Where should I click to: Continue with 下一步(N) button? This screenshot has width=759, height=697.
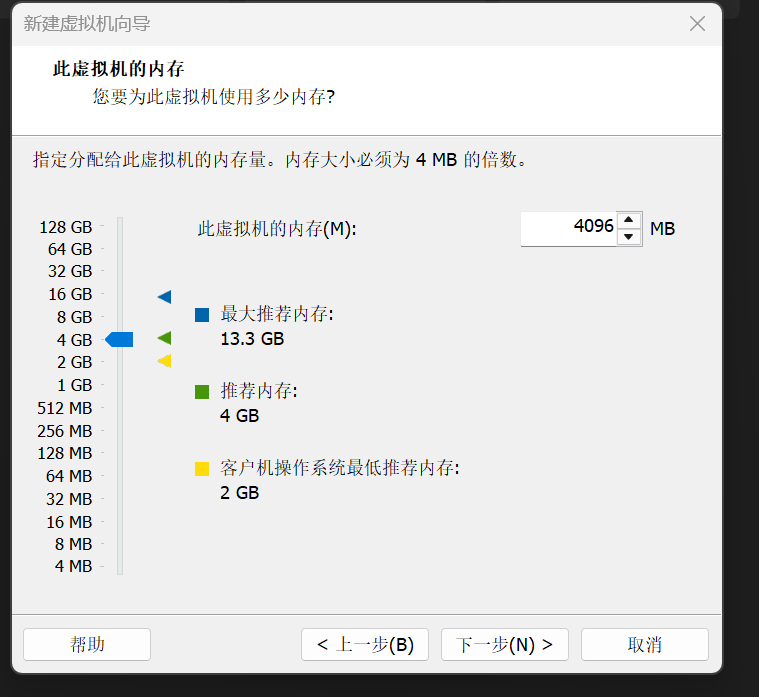(x=505, y=644)
